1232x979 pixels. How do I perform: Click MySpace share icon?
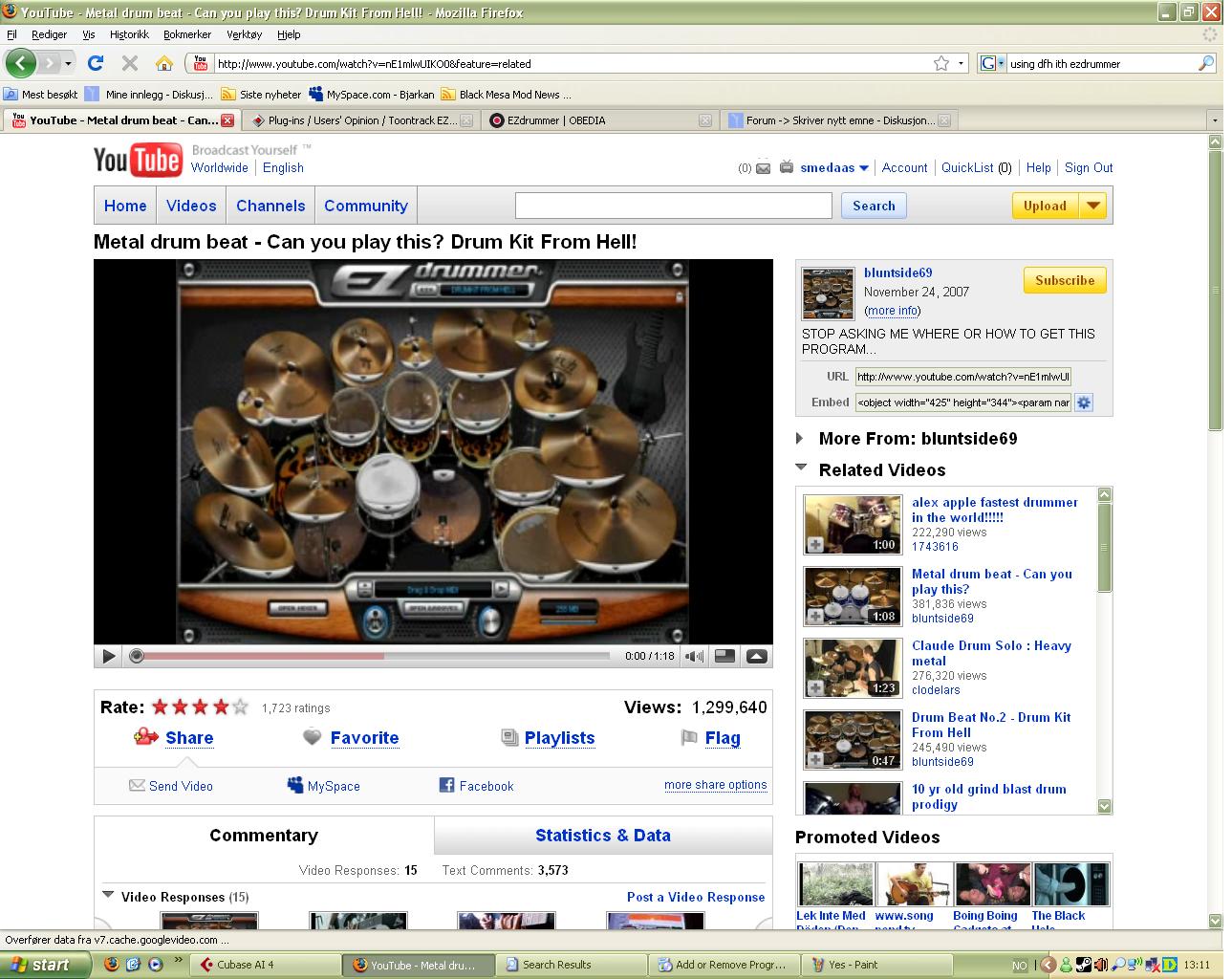(x=294, y=785)
